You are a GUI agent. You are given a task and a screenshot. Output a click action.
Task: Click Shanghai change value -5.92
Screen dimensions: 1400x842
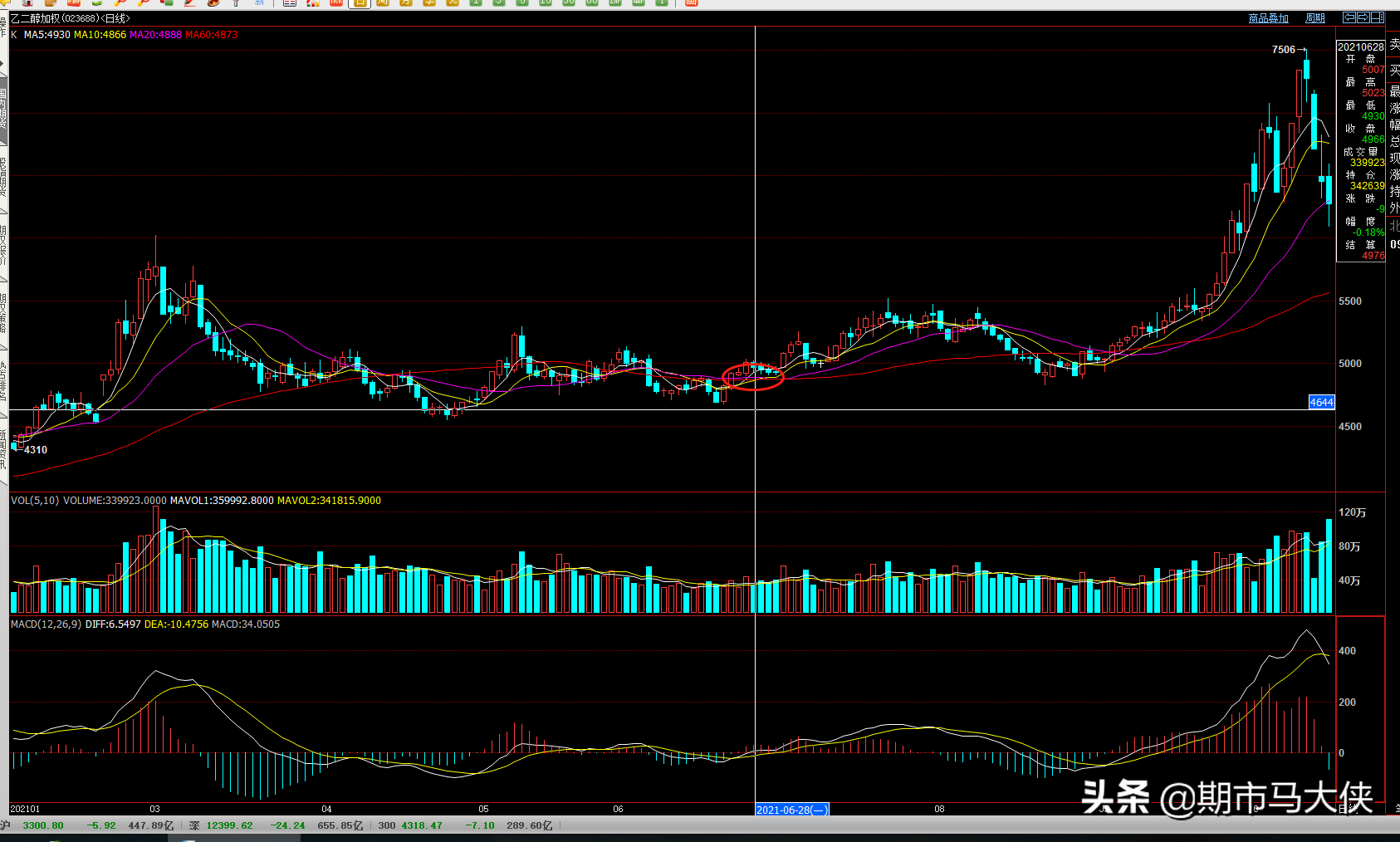point(101,825)
